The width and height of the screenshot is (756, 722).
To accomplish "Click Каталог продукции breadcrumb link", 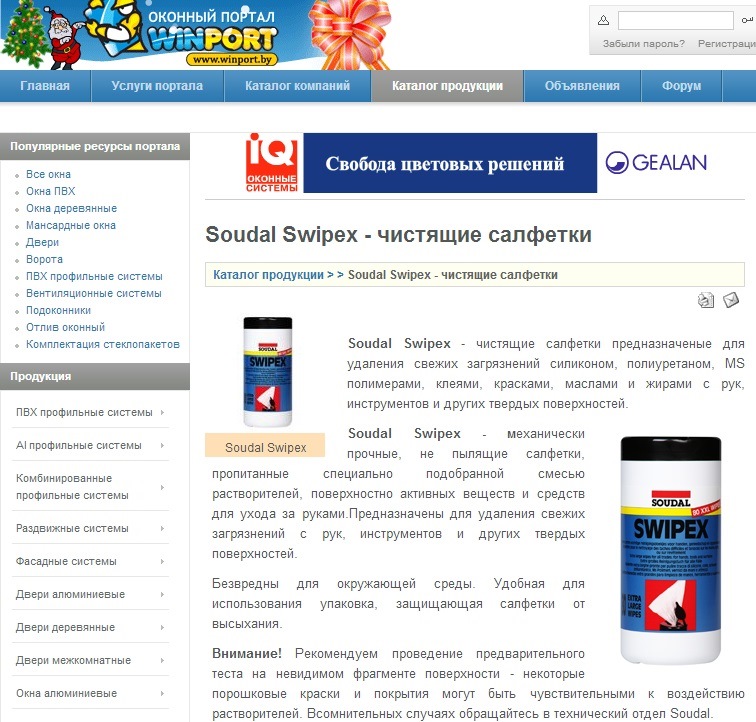I will tap(269, 275).
